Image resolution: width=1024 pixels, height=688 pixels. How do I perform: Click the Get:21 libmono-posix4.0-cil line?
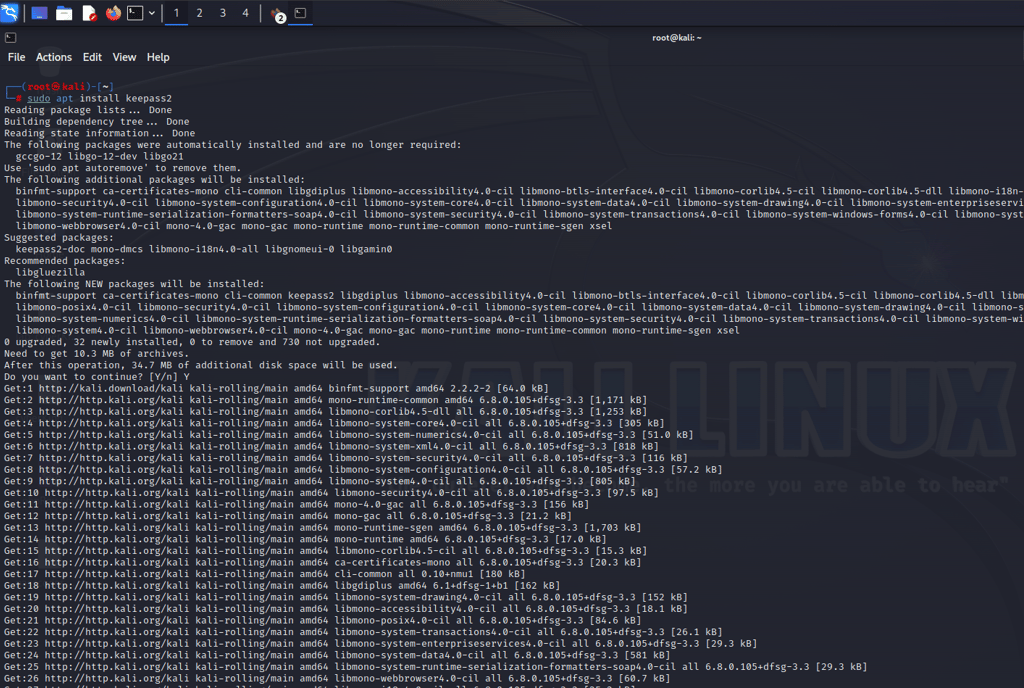pos(323,621)
